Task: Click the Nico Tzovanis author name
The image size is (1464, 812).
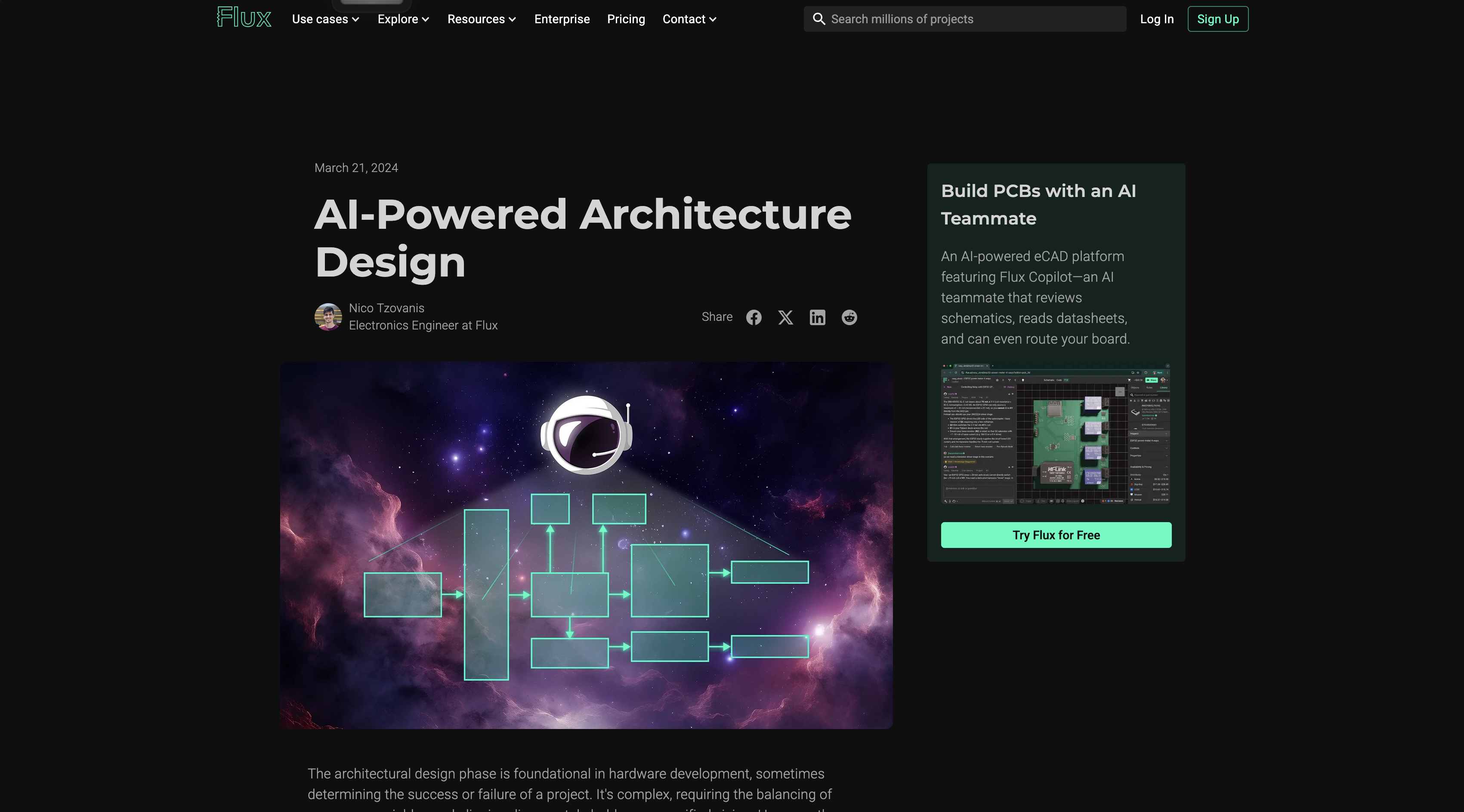Action: (386, 308)
